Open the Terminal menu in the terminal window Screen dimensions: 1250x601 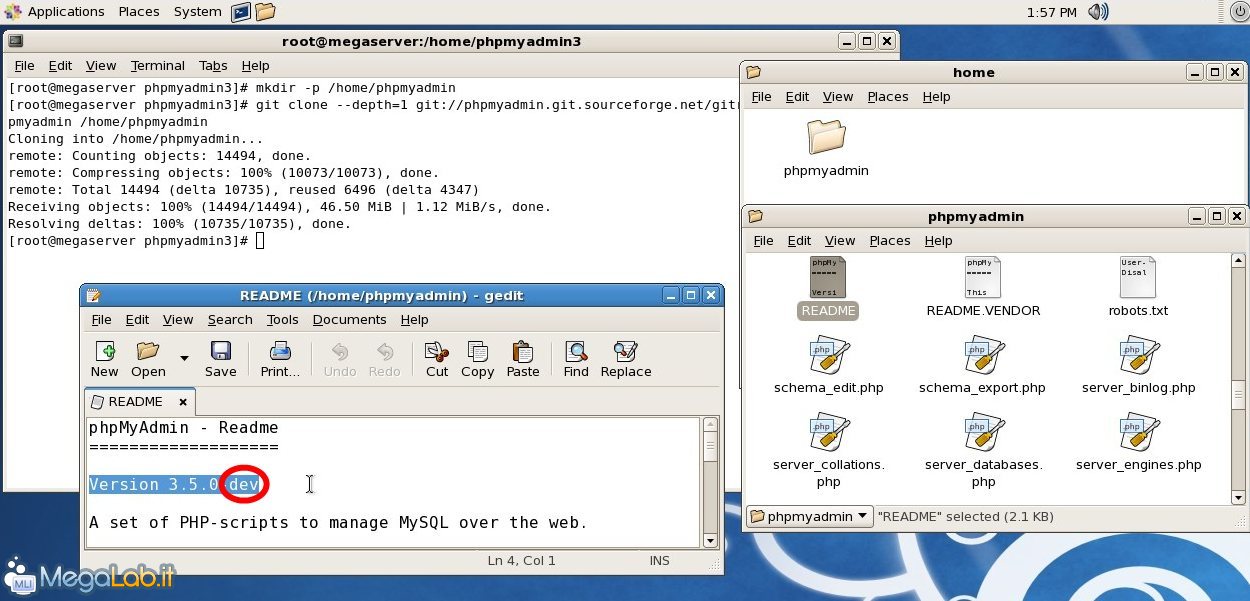click(x=158, y=66)
